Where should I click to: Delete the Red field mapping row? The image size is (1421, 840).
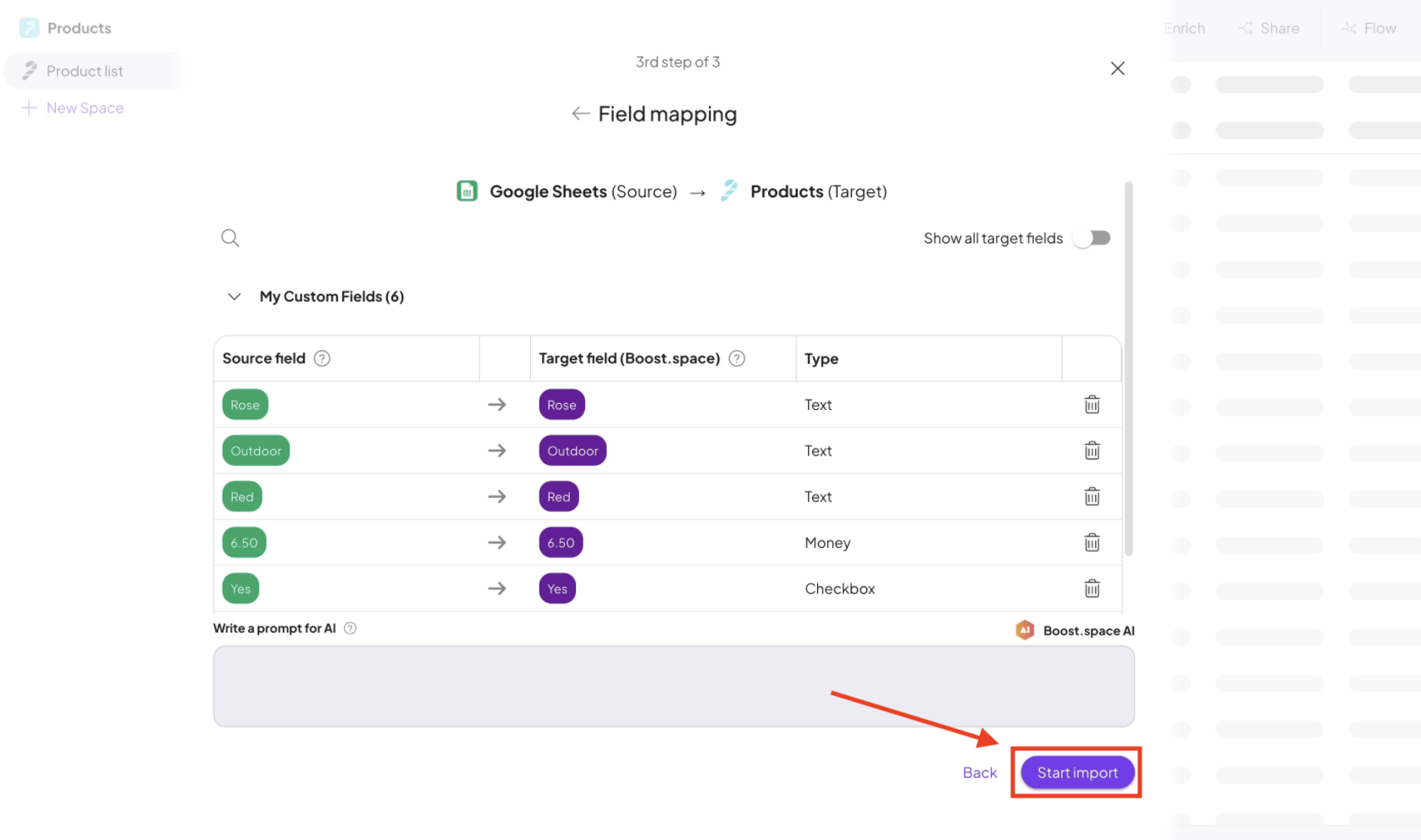click(x=1092, y=497)
